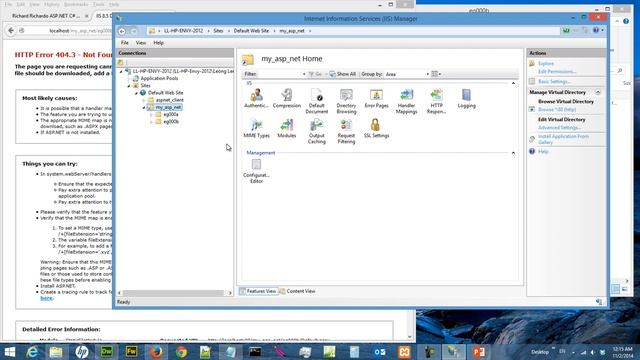Open PowerPoint from the taskbar

tap(478, 352)
